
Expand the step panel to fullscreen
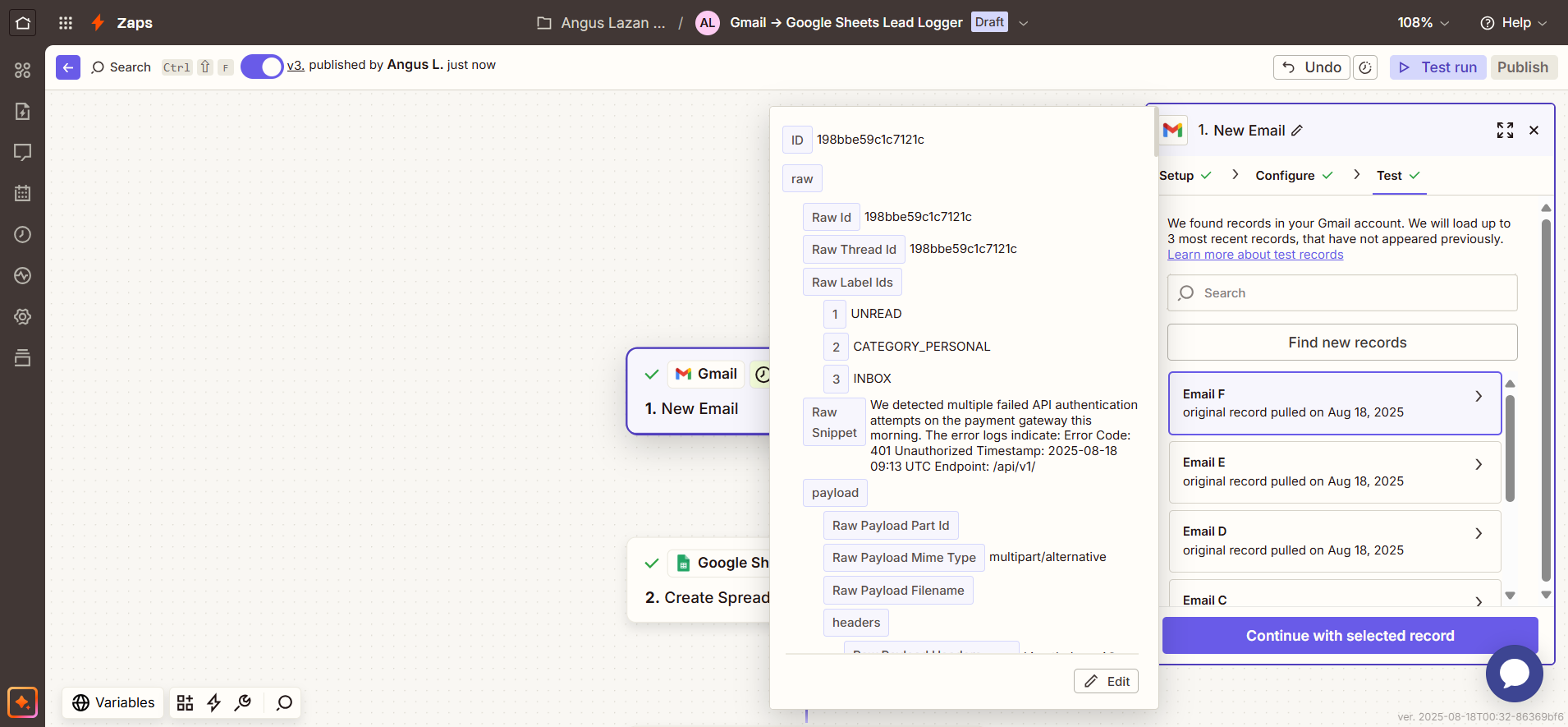pyautogui.click(x=1505, y=131)
